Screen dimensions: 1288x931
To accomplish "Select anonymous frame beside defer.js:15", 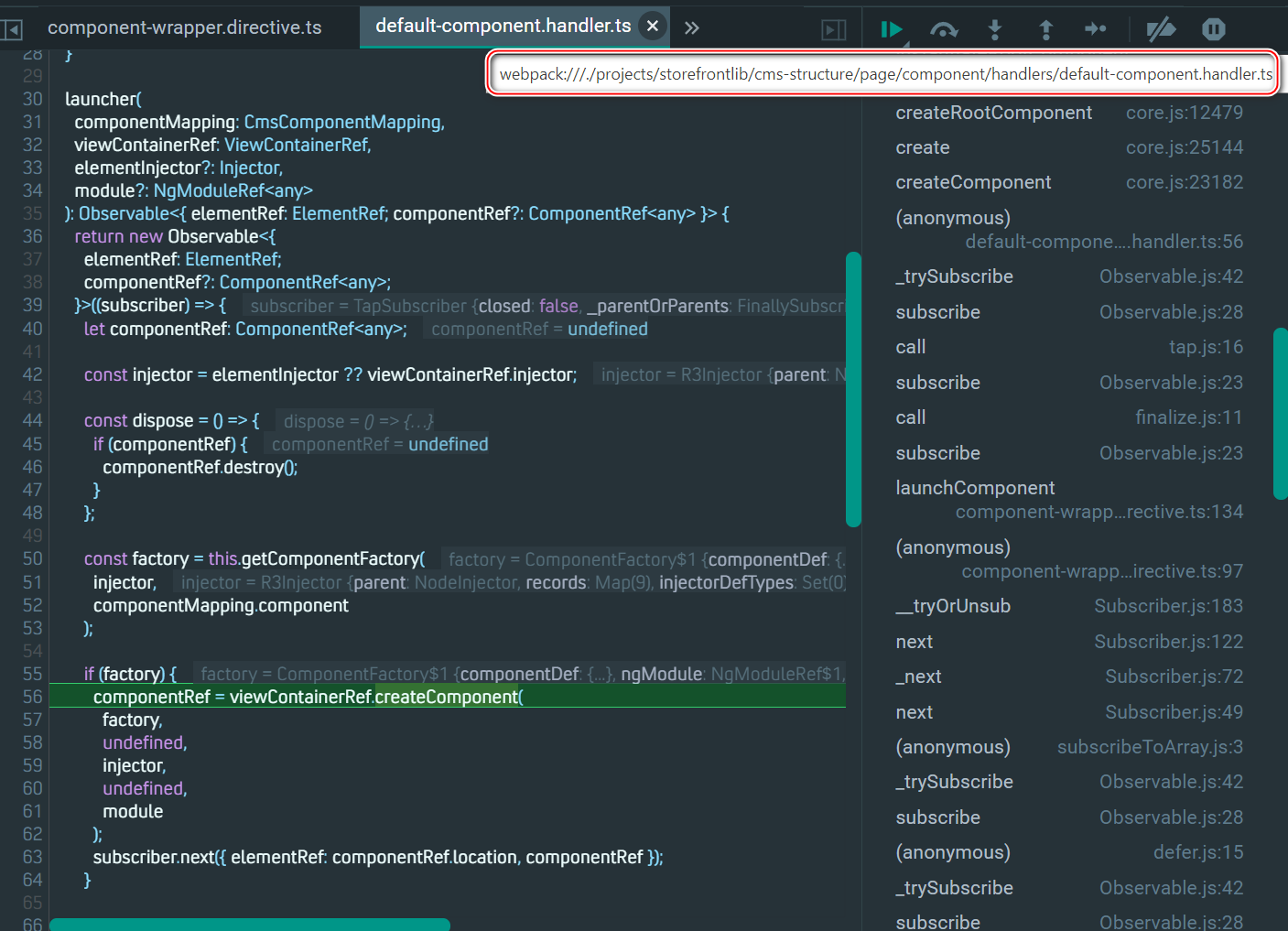I will pos(953,852).
